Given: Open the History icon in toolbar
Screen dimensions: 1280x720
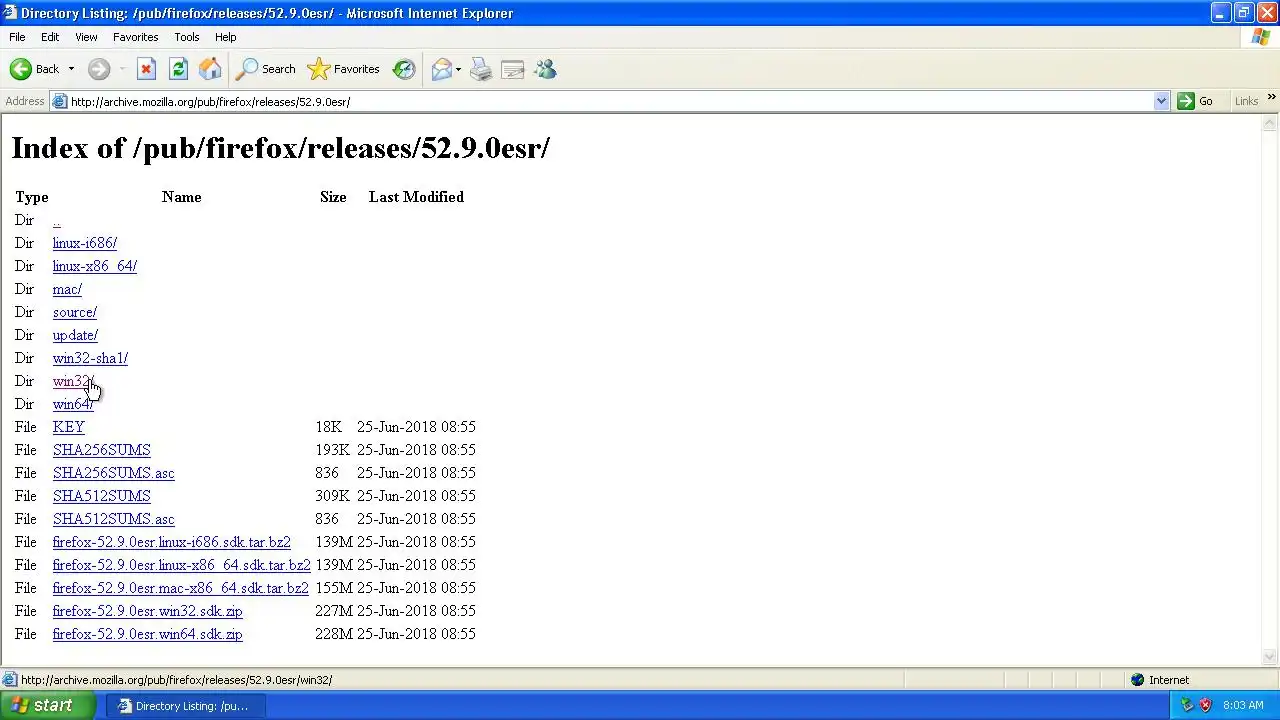Looking at the screenshot, I should click(404, 69).
